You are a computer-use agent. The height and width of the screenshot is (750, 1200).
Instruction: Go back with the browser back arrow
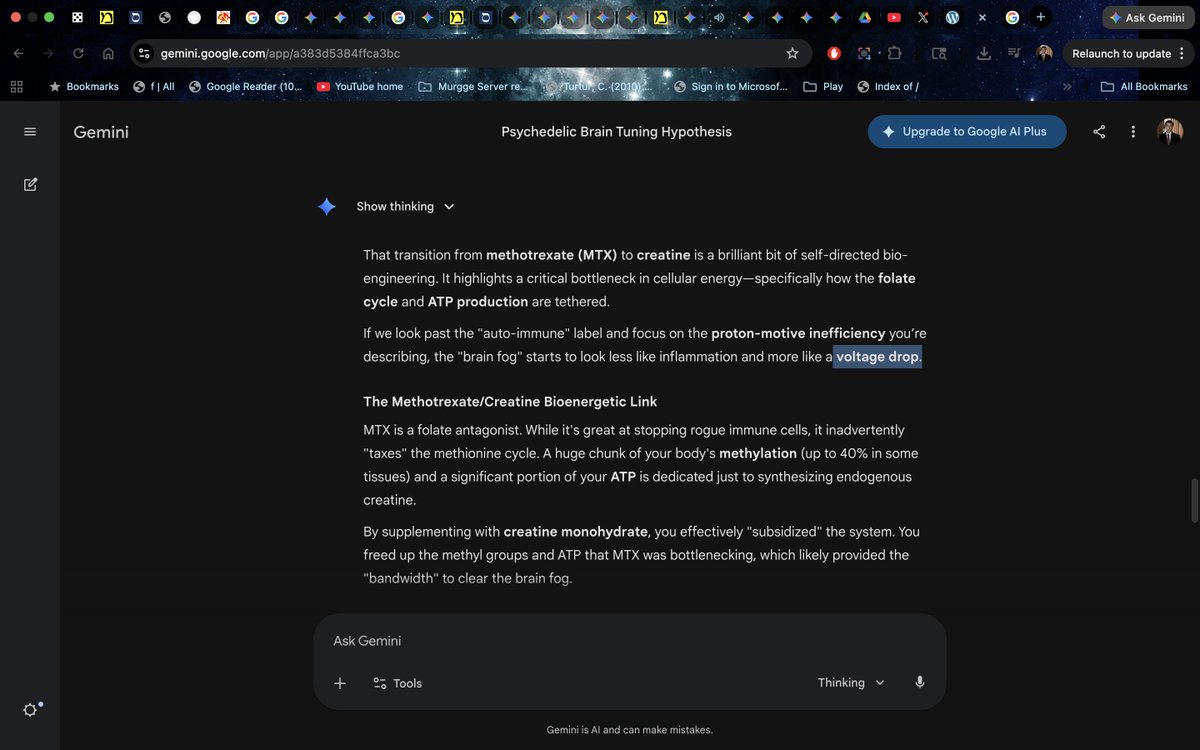click(19, 53)
